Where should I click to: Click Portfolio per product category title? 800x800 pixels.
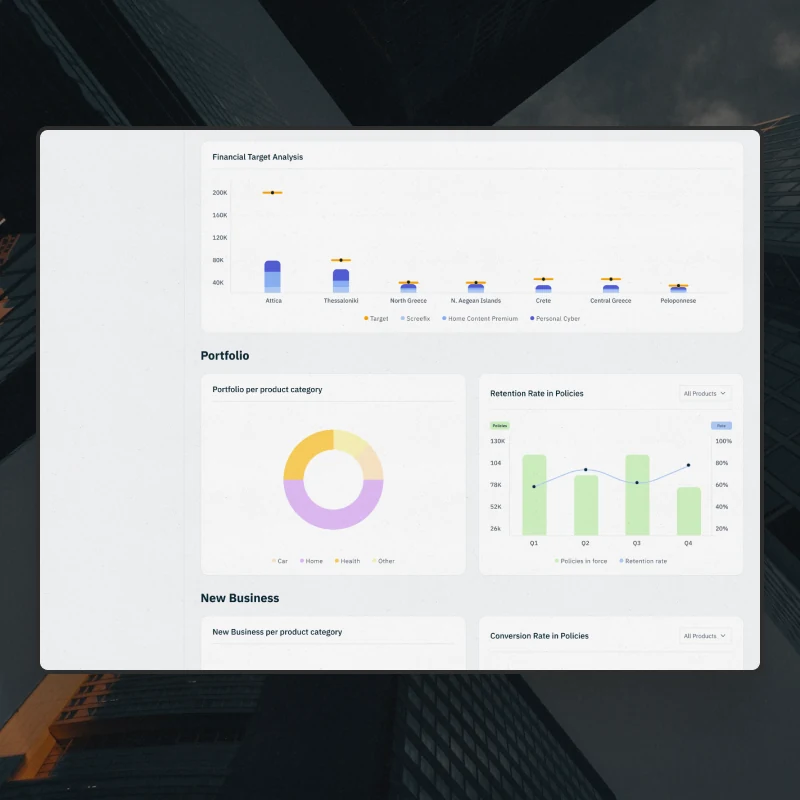pos(267,389)
